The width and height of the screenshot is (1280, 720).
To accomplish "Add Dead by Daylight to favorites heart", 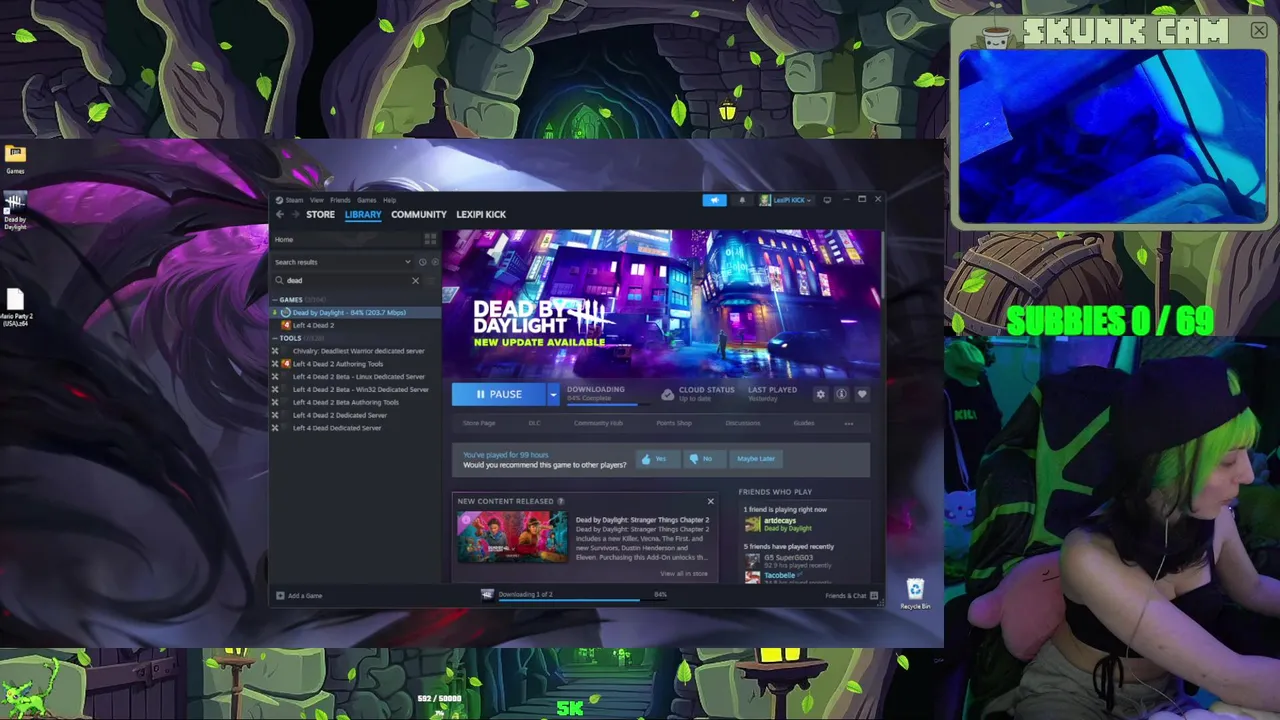I will (862, 394).
